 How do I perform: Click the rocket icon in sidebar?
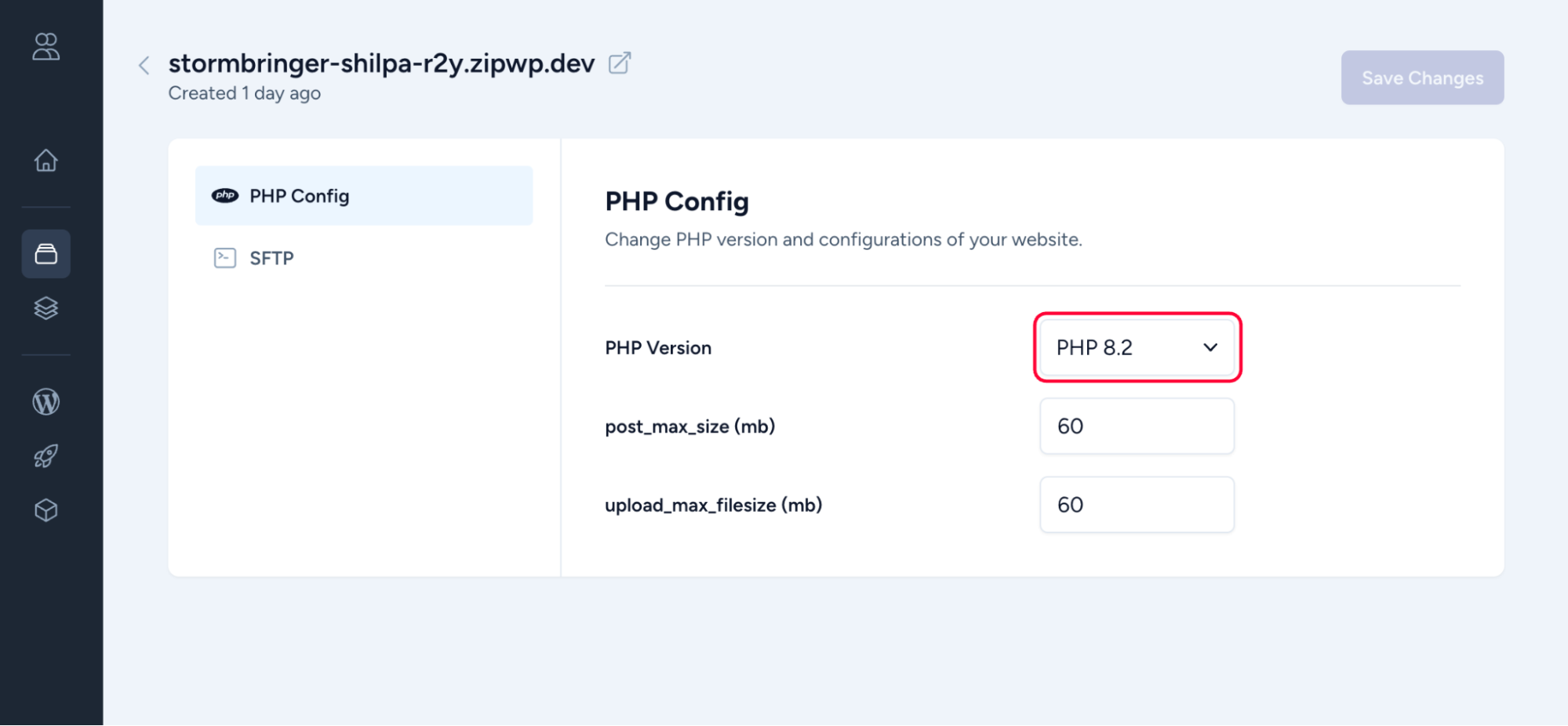tap(45, 456)
